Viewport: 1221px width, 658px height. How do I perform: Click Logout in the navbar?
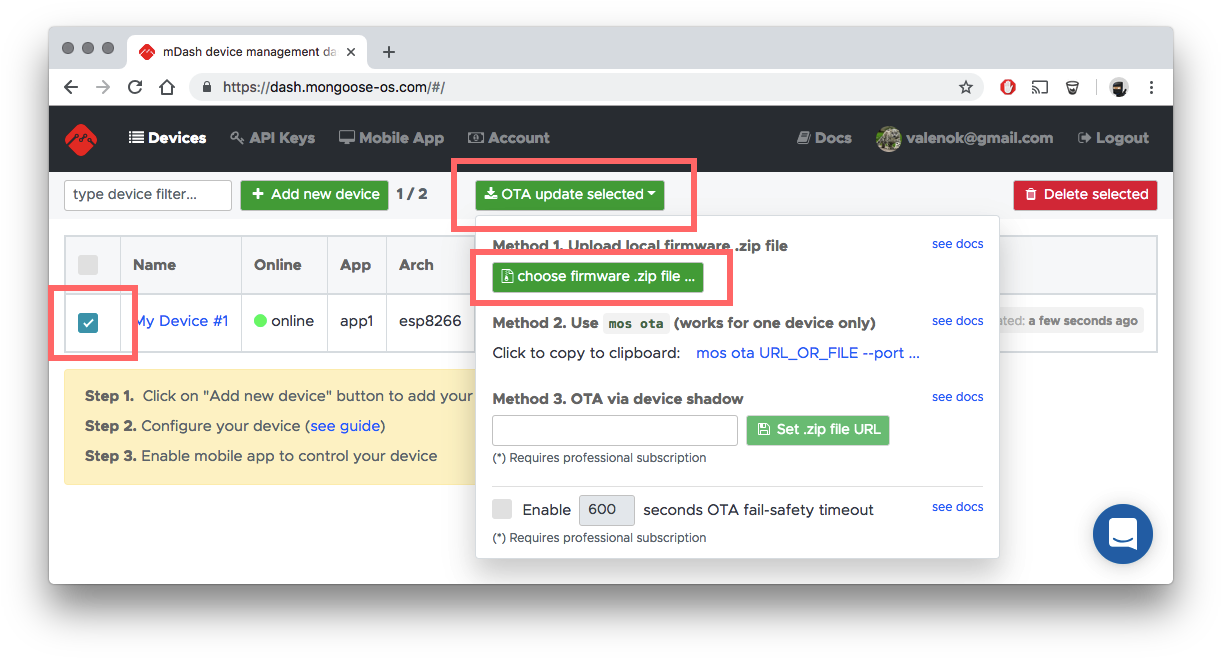(1113, 138)
